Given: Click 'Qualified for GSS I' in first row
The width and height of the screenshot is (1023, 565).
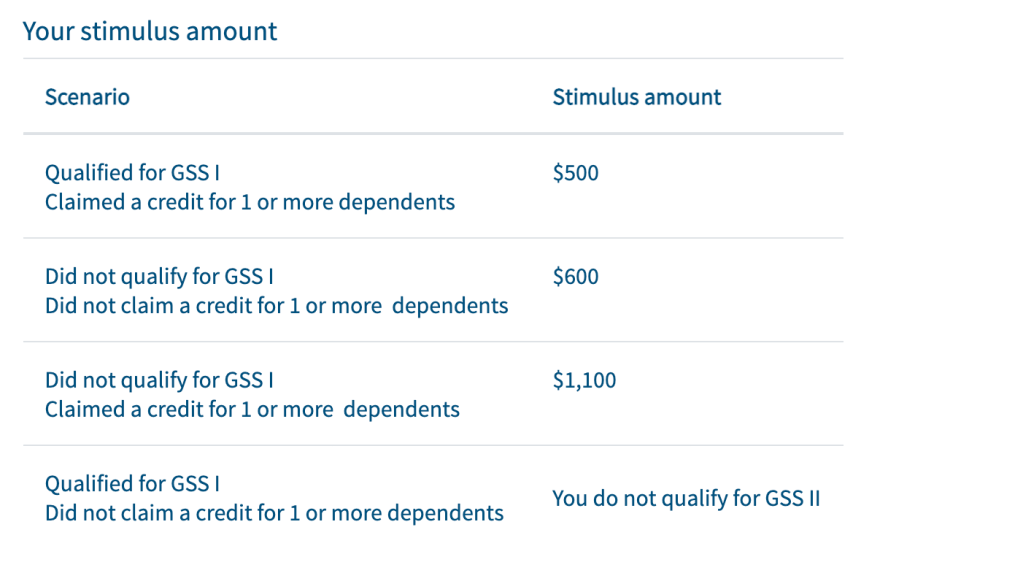Looking at the screenshot, I should coord(132,173).
